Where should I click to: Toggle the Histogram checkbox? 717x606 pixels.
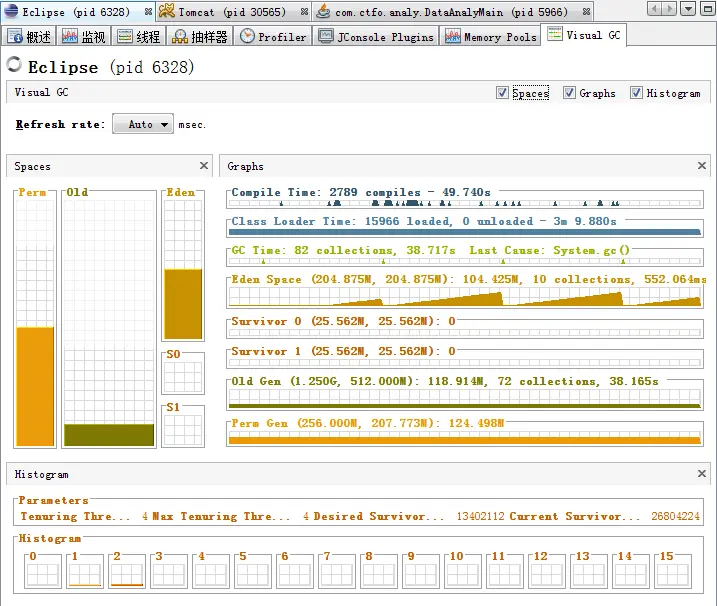pyautogui.click(x=636, y=93)
